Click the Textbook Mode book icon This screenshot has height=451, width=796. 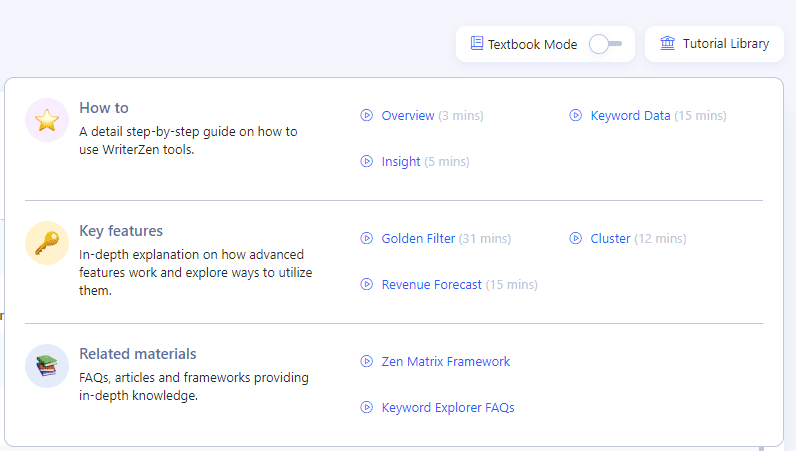tap(477, 43)
